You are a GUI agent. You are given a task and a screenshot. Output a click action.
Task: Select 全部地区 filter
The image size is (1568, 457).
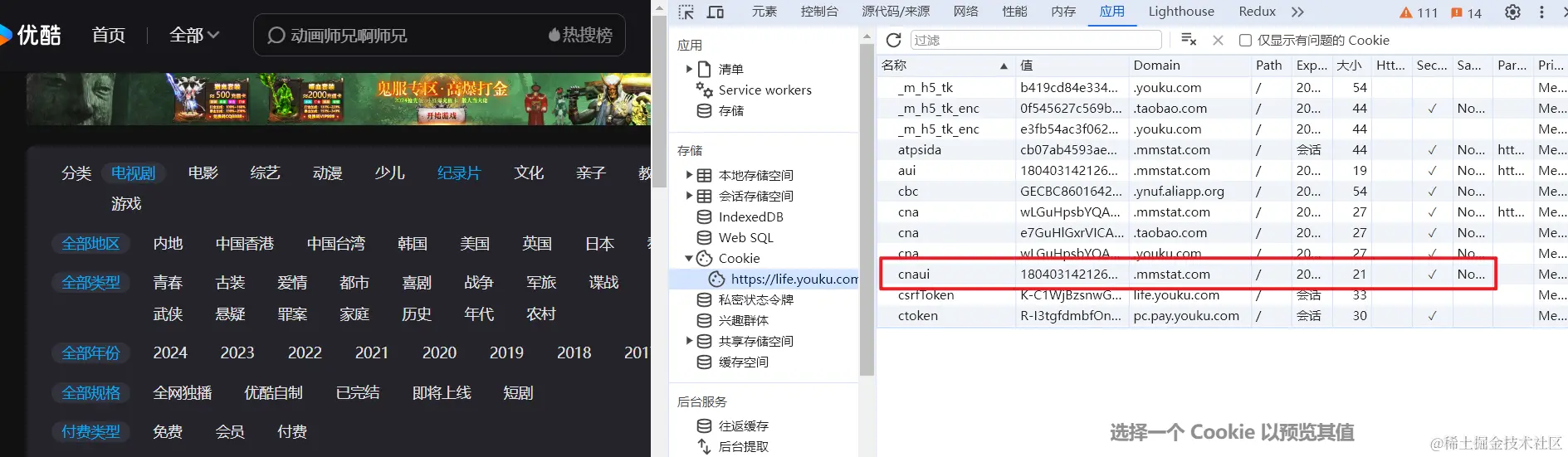pos(90,244)
